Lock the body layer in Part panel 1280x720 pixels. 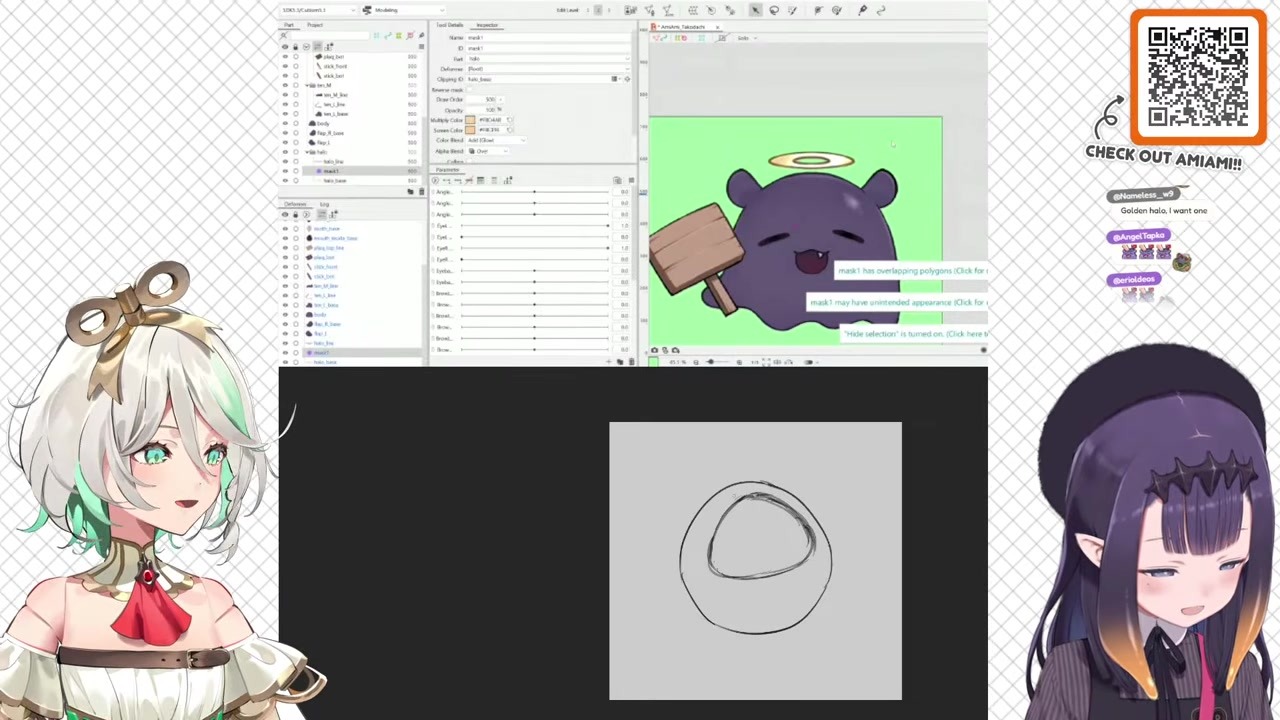(295, 123)
